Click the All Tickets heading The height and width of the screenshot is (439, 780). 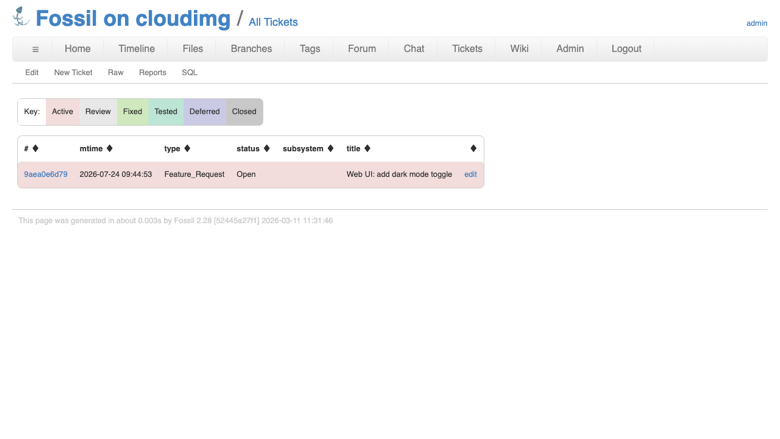point(273,22)
